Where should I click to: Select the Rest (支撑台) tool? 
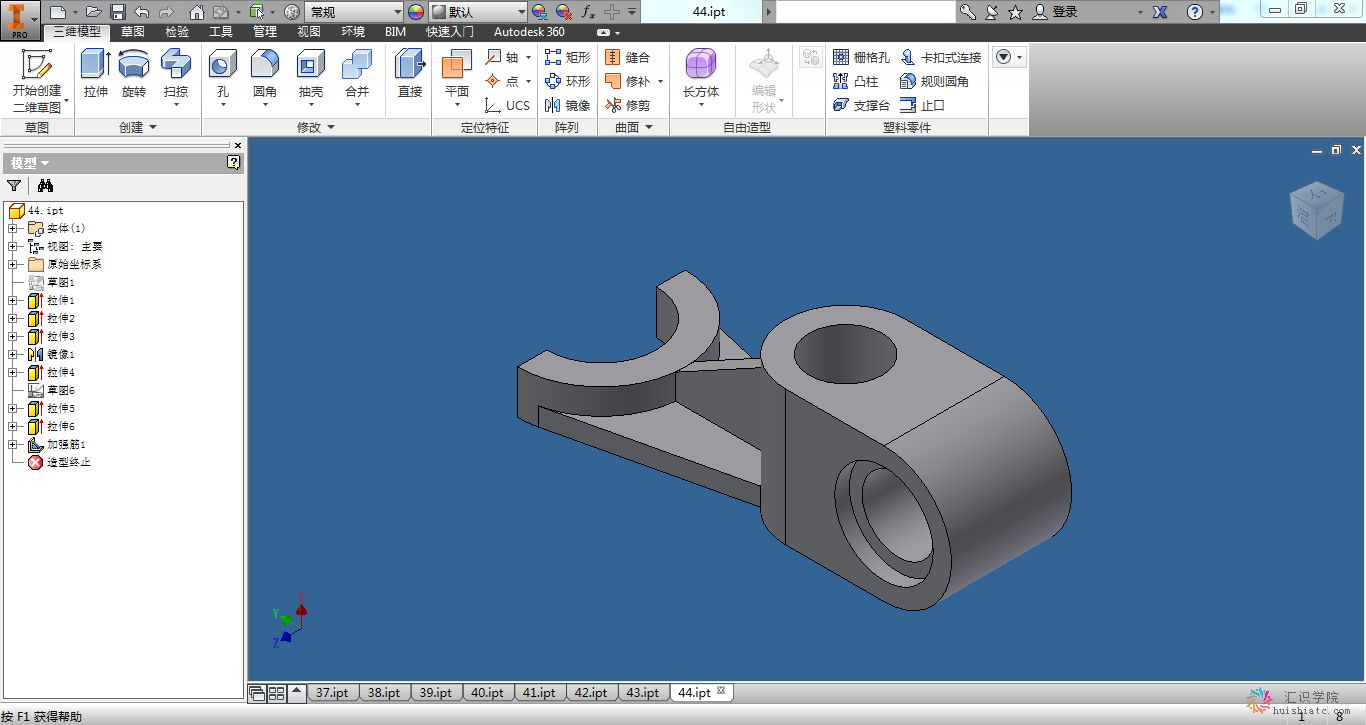861,105
